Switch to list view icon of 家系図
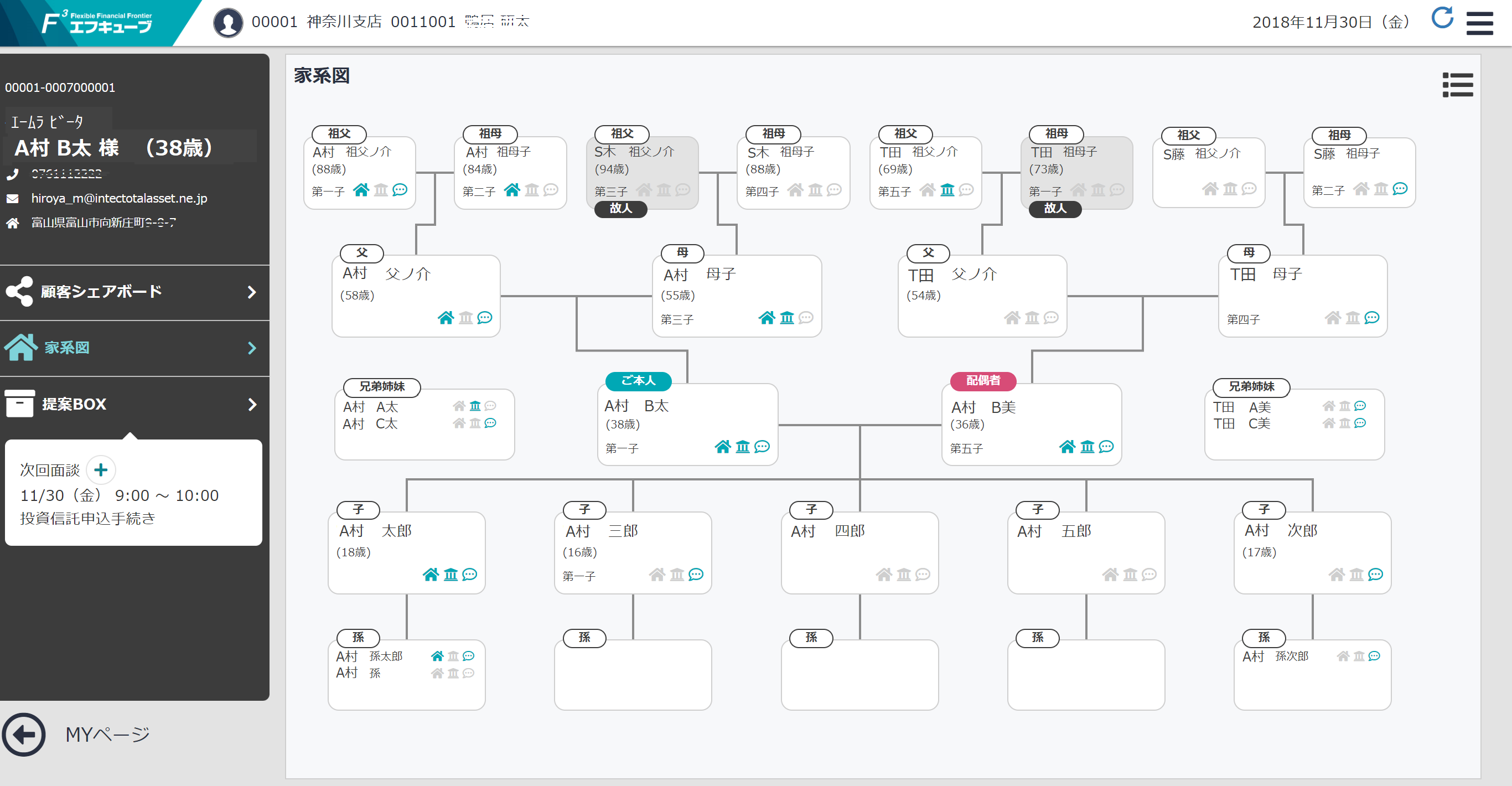 click(x=1457, y=85)
